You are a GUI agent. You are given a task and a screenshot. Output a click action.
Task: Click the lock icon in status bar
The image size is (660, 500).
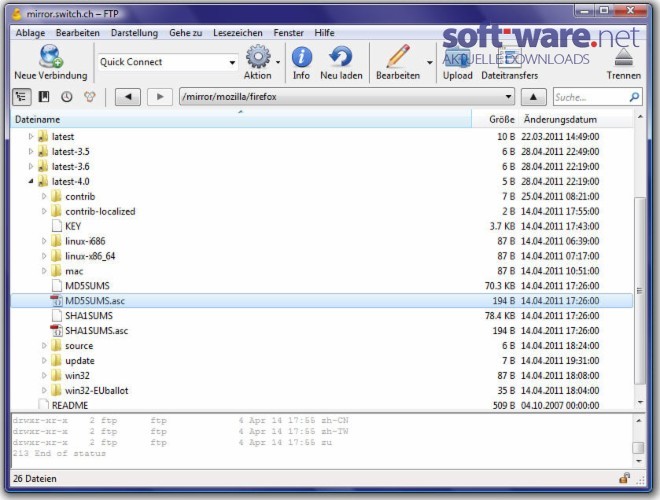[624, 478]
